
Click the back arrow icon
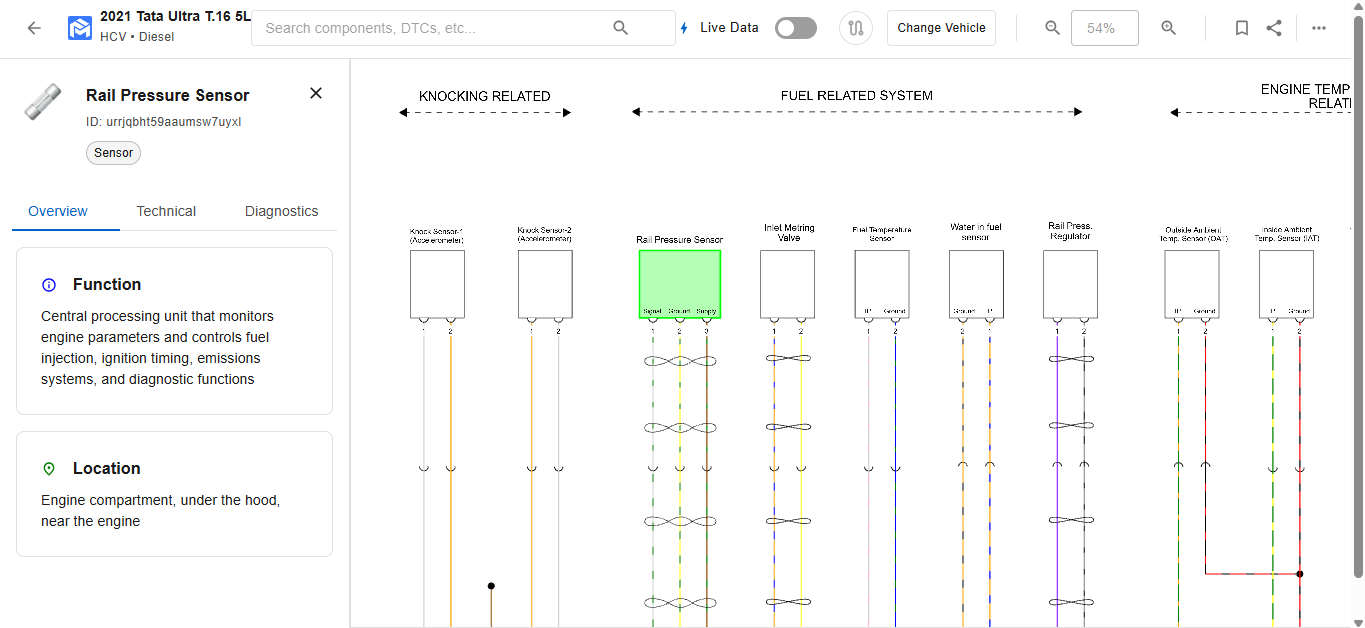tap(34, 28)
